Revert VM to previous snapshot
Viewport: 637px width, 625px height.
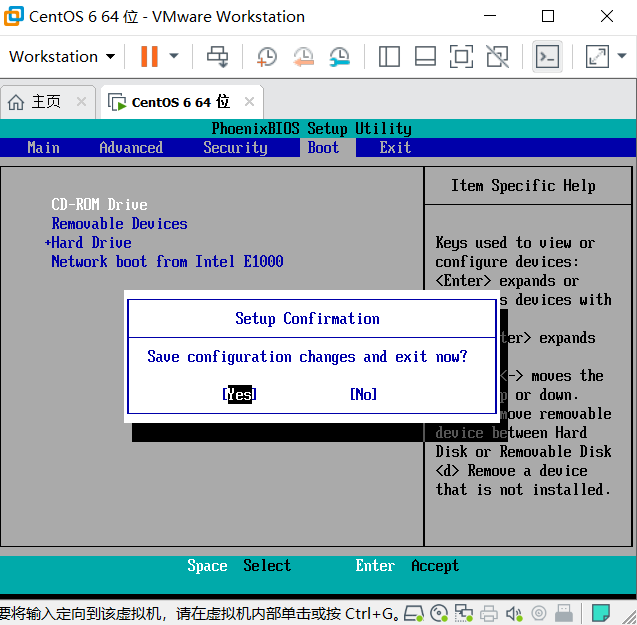tap(303, 56)
